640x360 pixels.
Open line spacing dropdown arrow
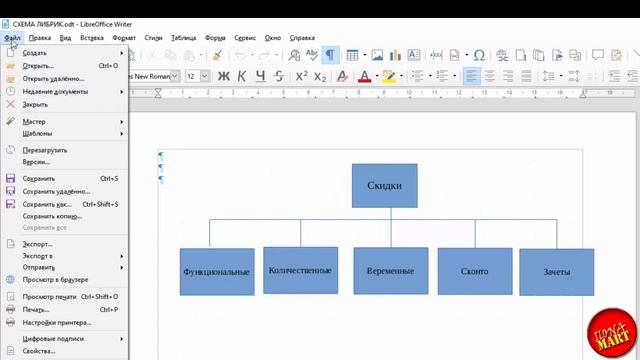pos(561,76)
